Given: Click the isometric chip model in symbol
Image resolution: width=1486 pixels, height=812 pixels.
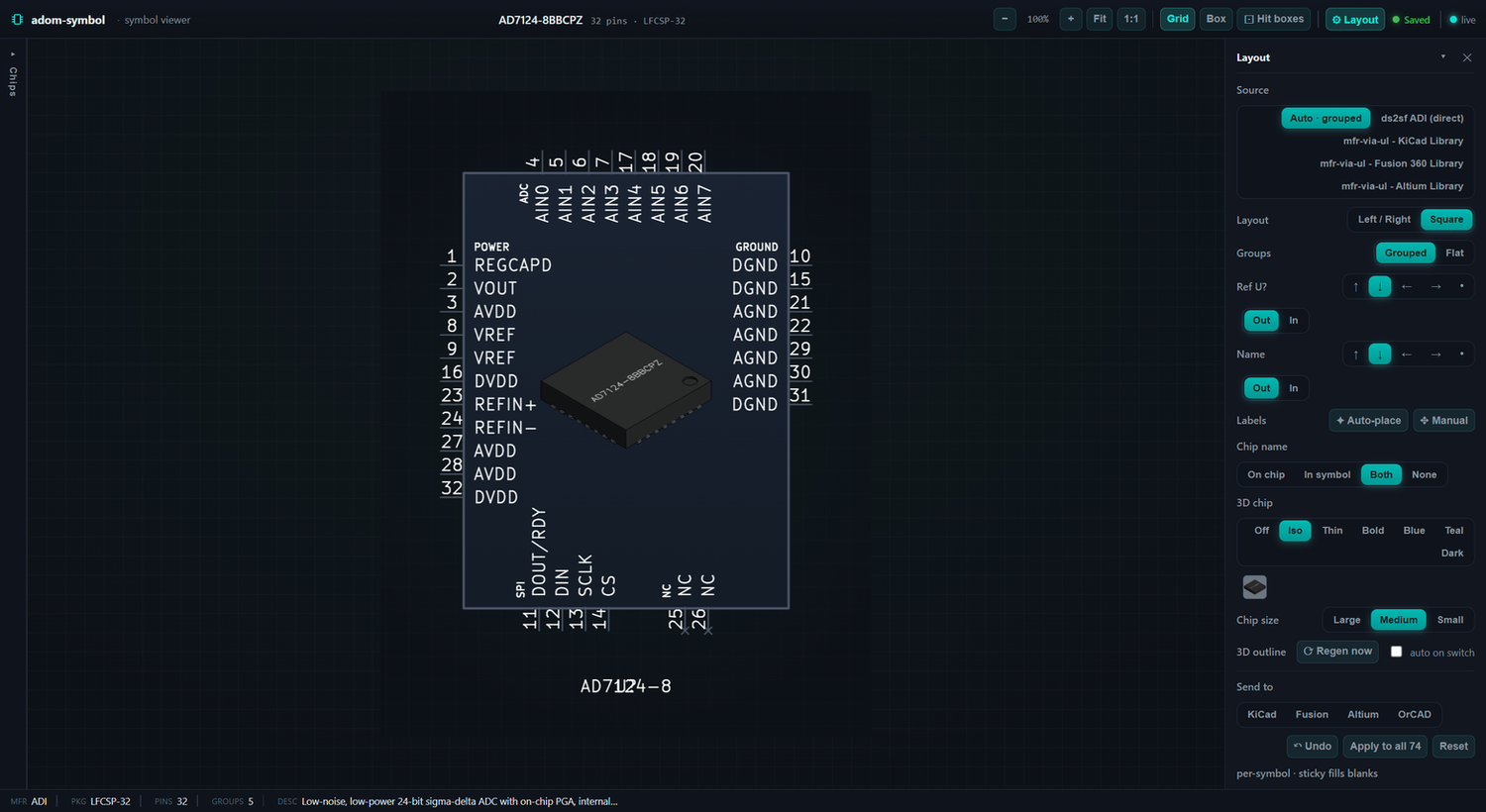Looking at the screenshot, I should [626, 390].
